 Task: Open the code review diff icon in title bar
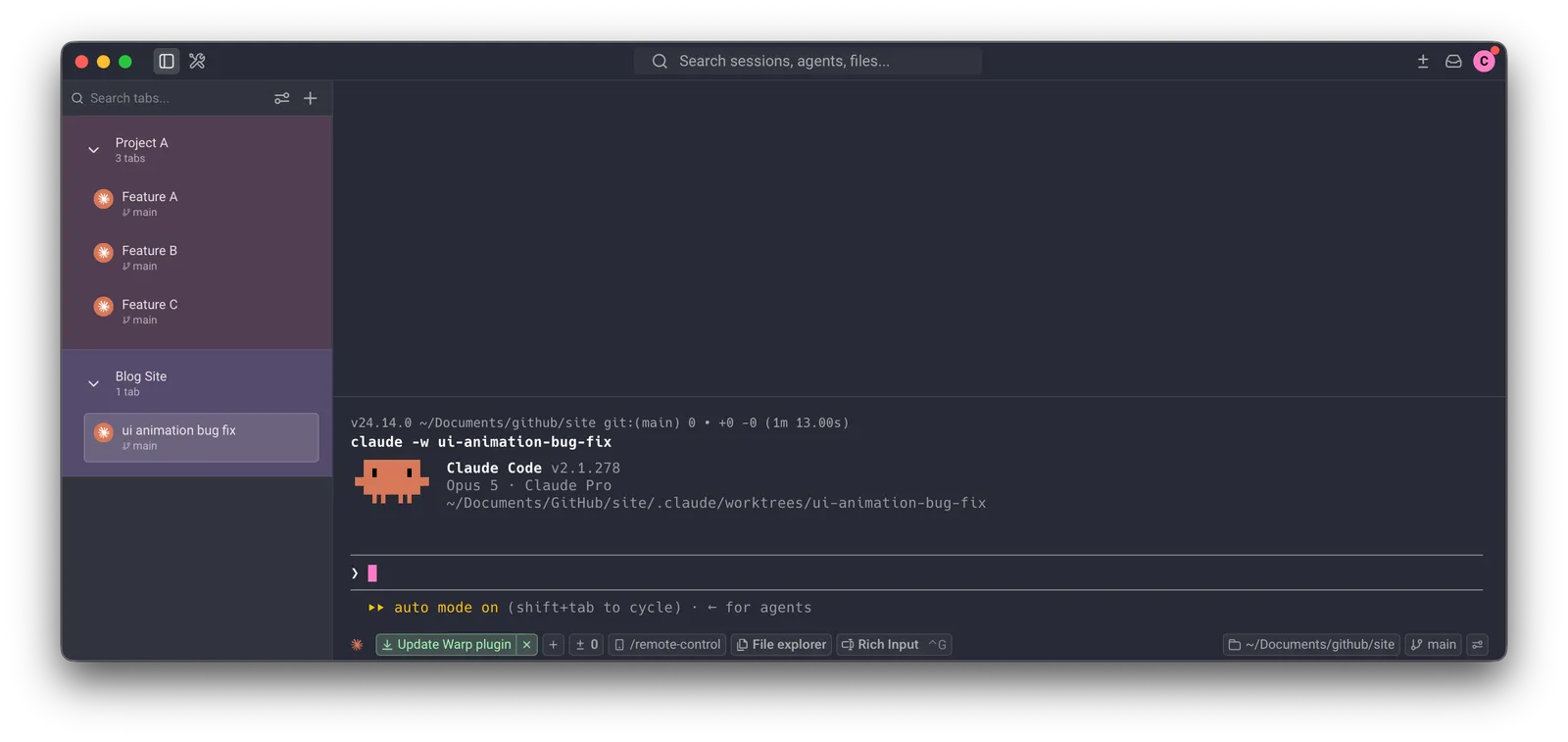[1423, 61]
